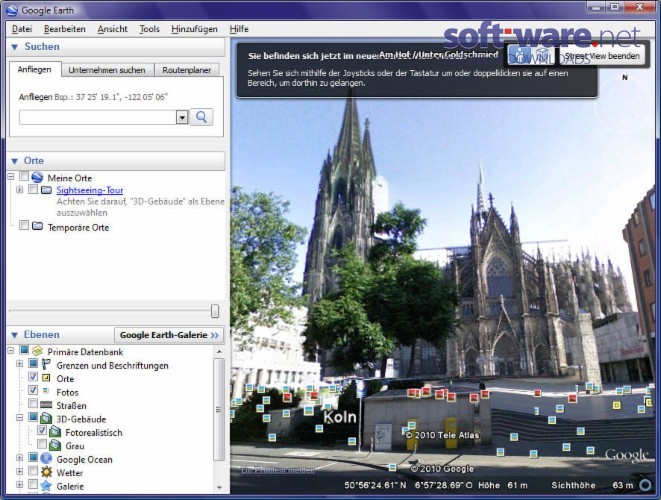Collapse the Meine Orte tree node
This screenshot has height=500, width=661.
[11, 176]
